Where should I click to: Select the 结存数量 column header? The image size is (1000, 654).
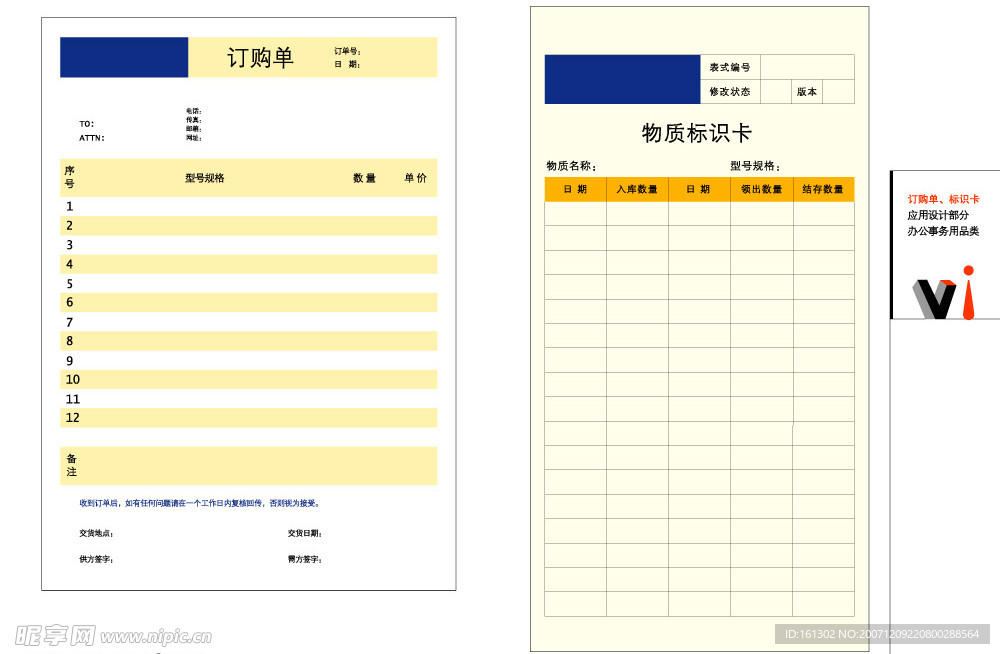point(823,190)
